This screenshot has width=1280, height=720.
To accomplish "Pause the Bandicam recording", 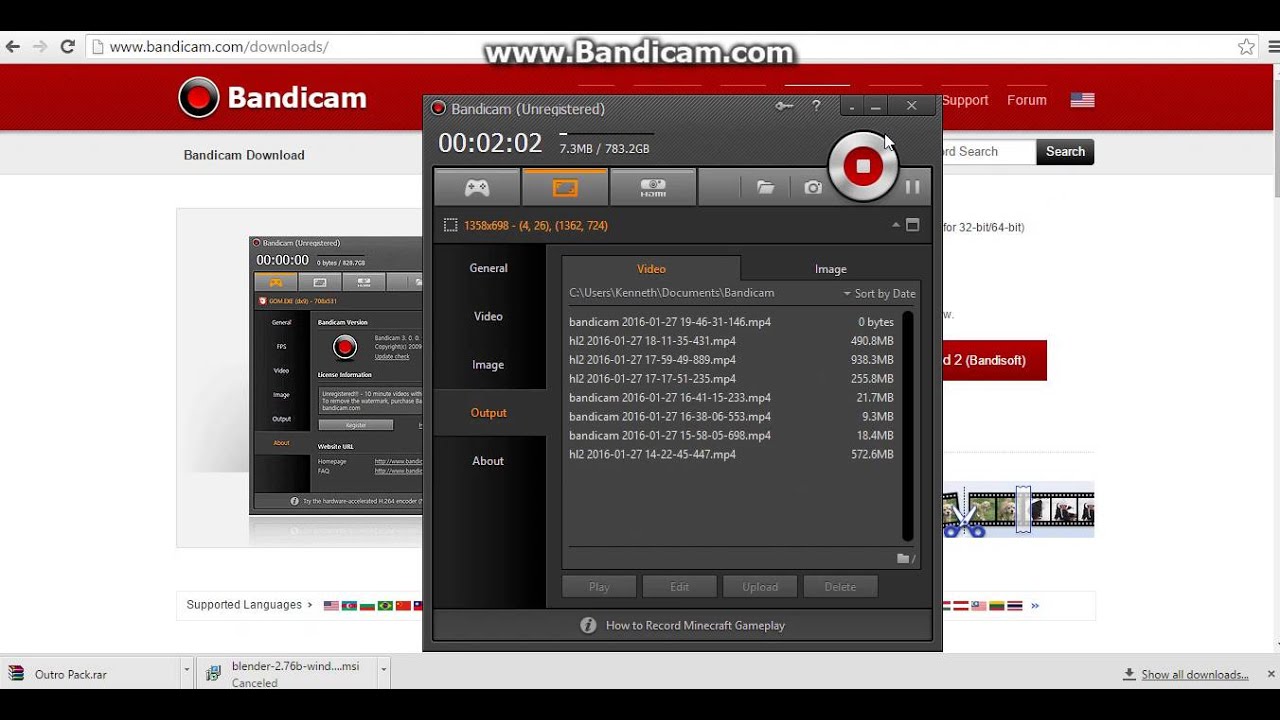I will pyautogui.click(x=912, y=187).
